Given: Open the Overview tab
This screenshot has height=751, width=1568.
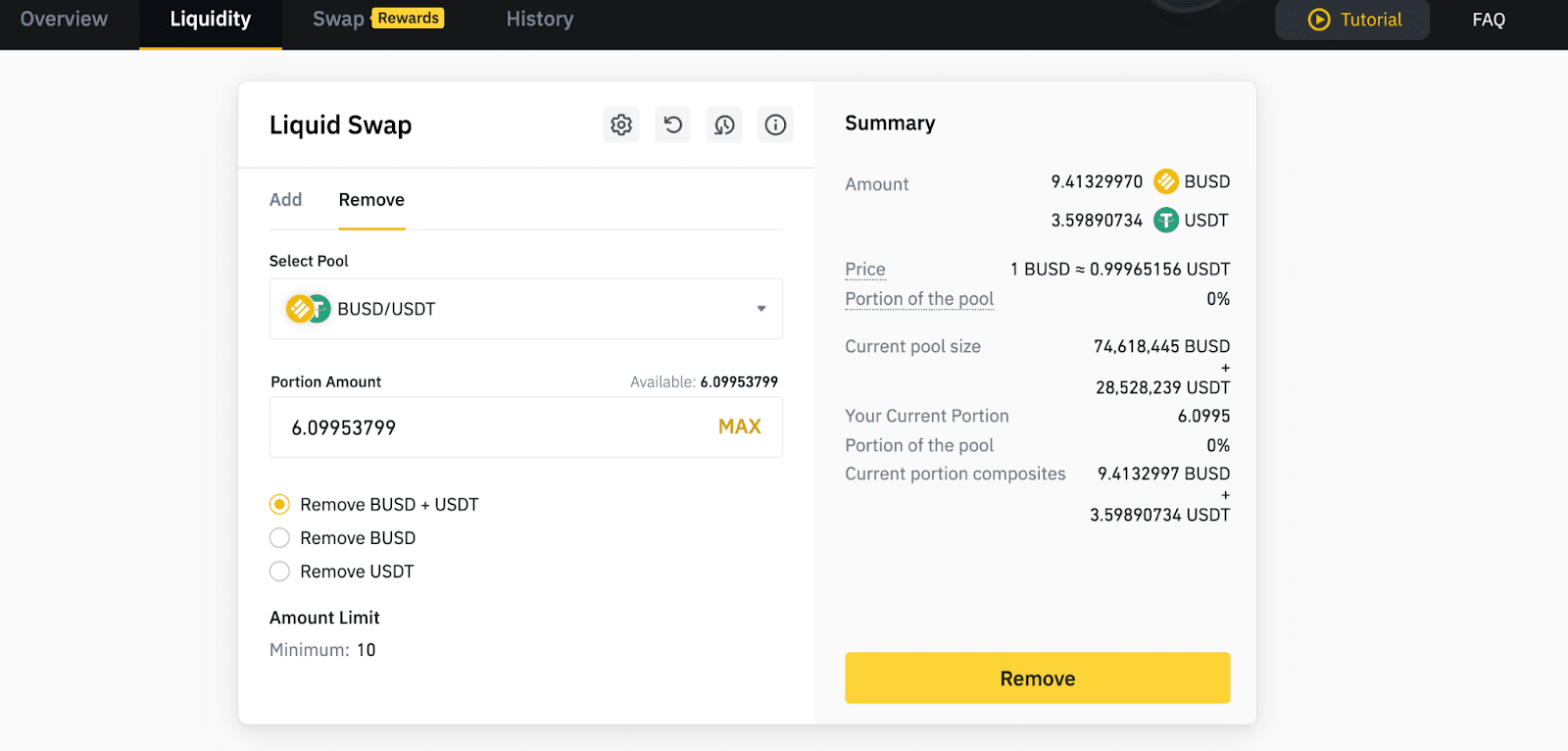Looking at the screenshot, I should 64,19.
